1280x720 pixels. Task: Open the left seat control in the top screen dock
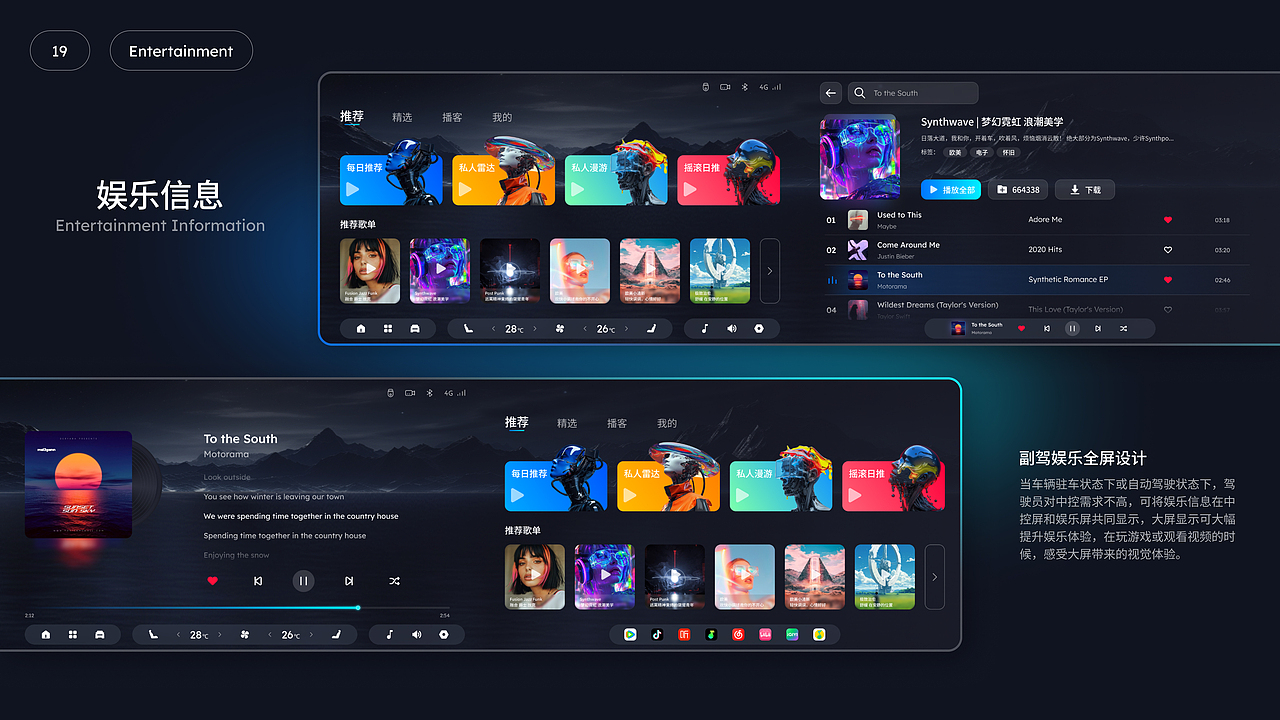pos(469,328)
